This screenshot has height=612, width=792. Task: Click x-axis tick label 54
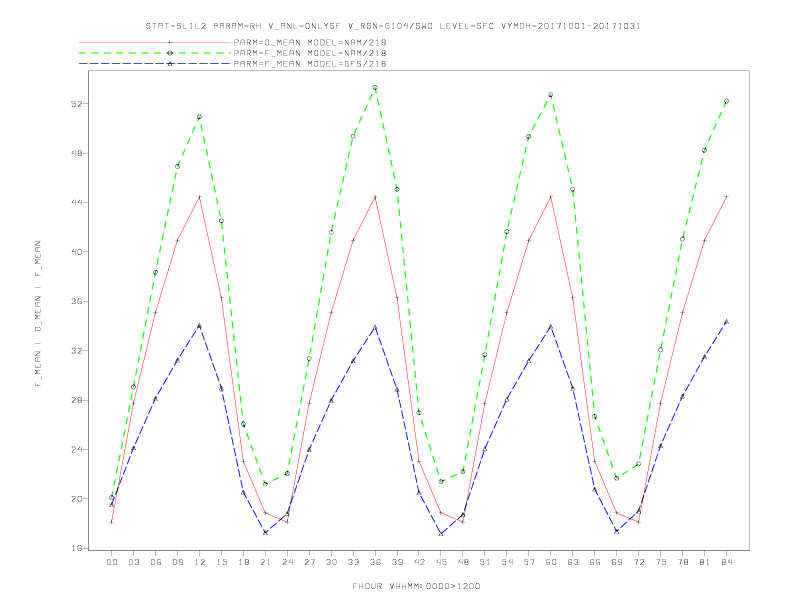click(x=507, y=562)
